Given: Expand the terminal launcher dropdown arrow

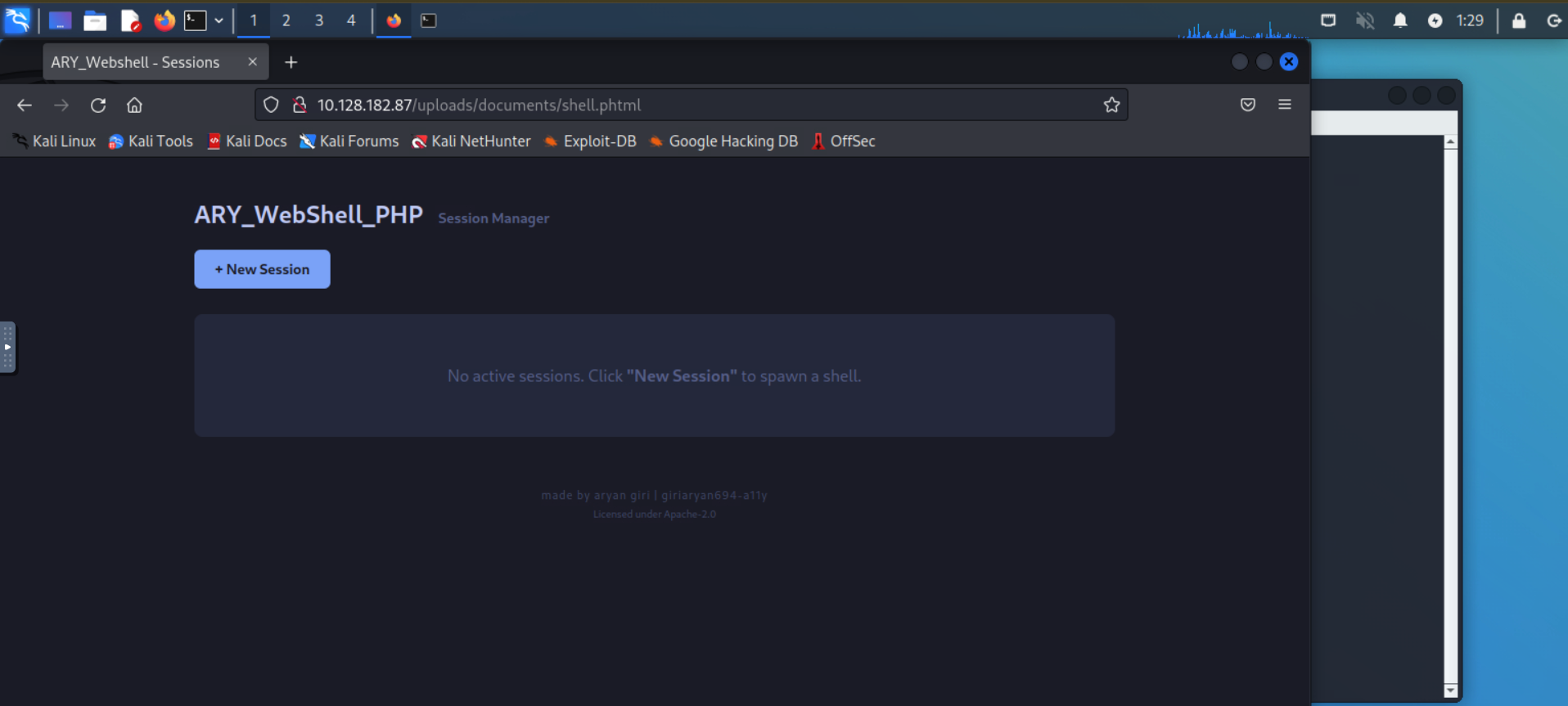Looking at the screenshot, I should tap(219, 21).
